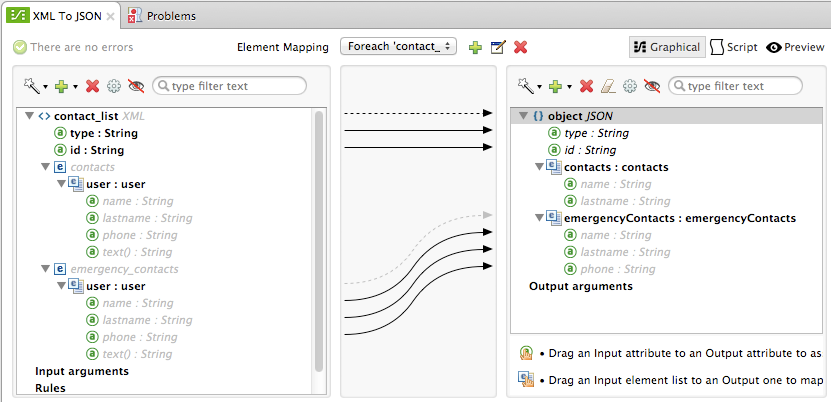Click the red delete icon in input panel
Screen dimensions: 831x402
tap(92, 87)
